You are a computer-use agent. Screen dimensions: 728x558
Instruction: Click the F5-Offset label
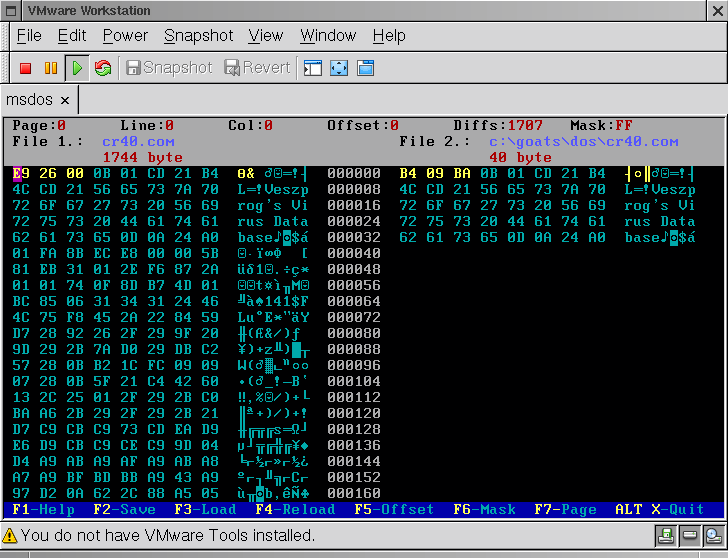click(x=394, y=509)
